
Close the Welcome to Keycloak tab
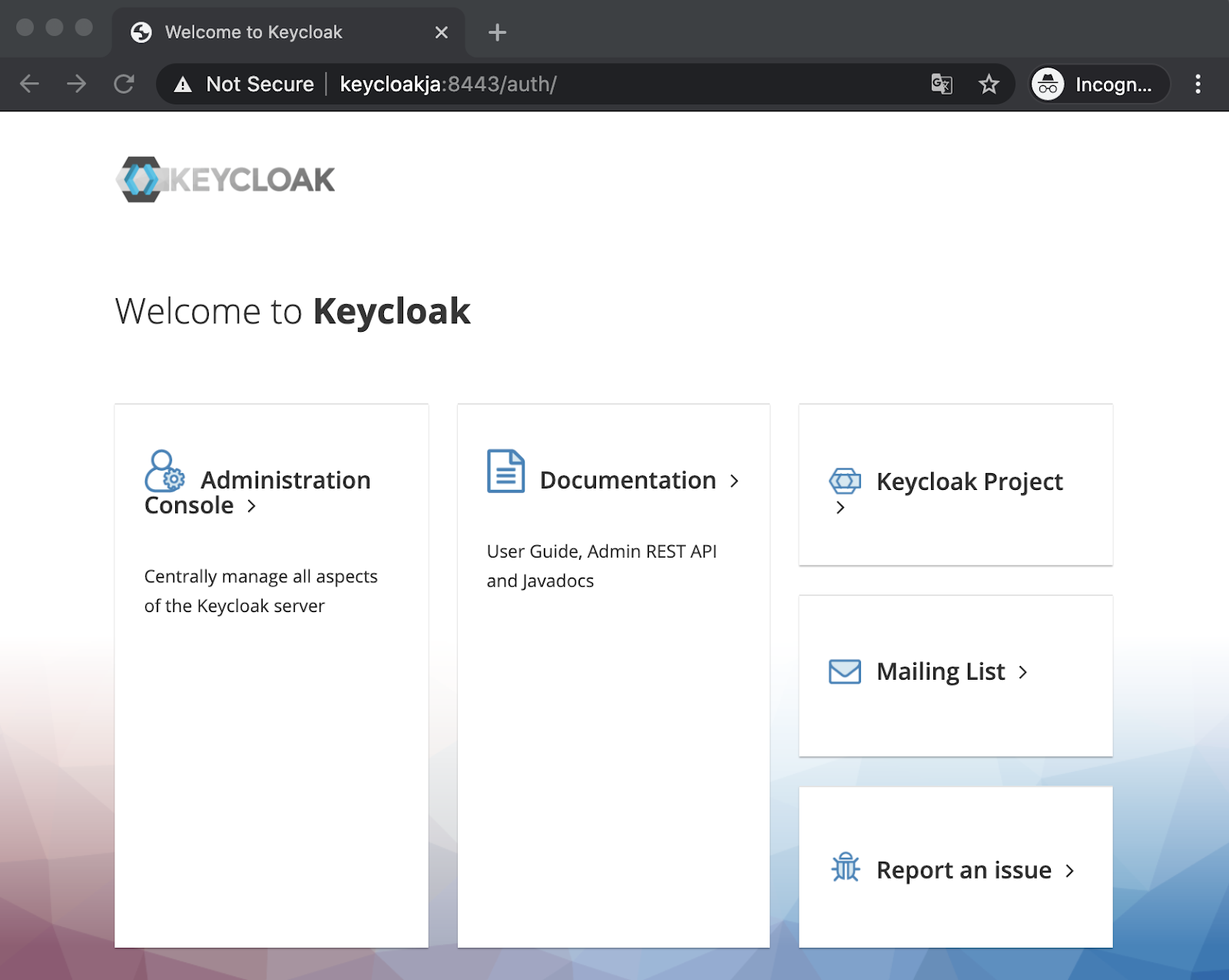coord(441,32)
